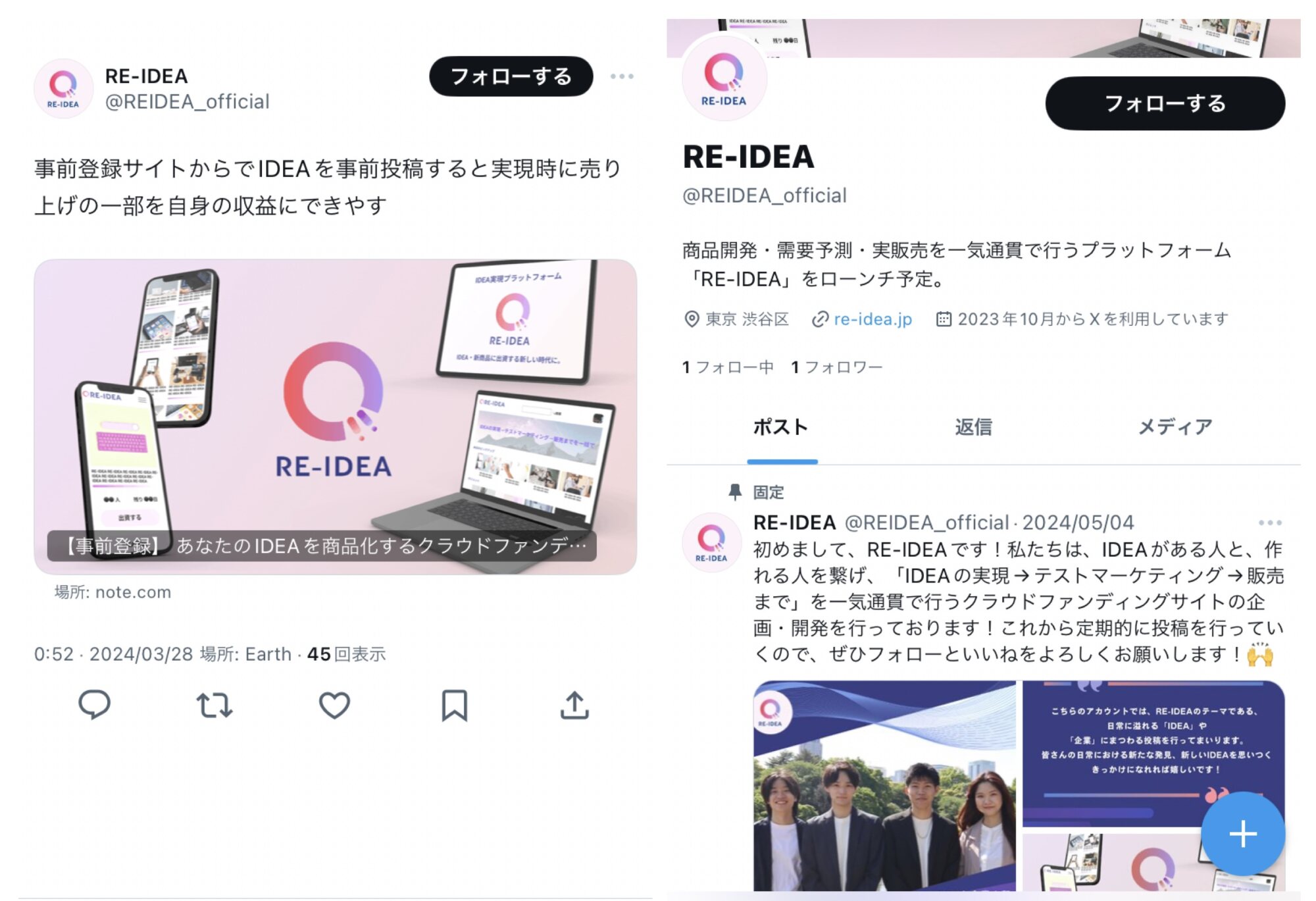Click the reply speech bubble icon
Image resolution: width=1316 pixels, height=901 pixels.
94,705
